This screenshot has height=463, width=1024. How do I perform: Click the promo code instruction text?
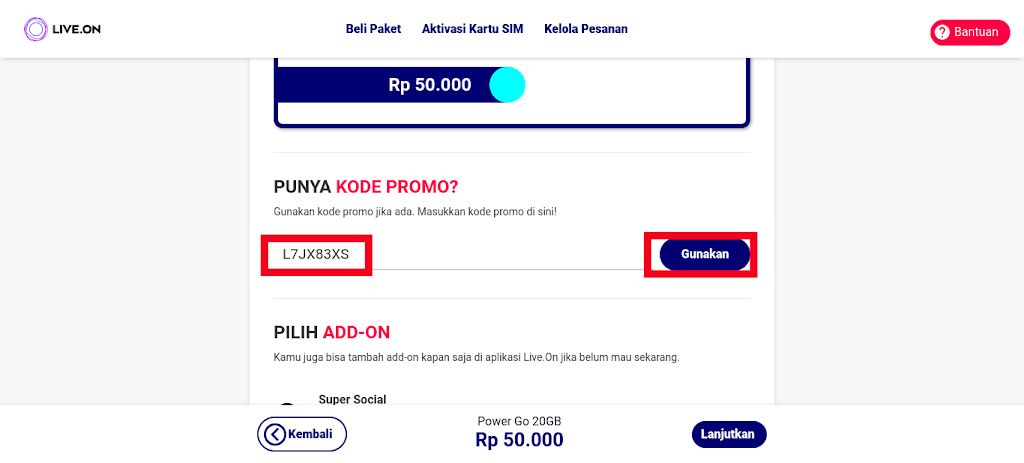click(x=415, y=213)
